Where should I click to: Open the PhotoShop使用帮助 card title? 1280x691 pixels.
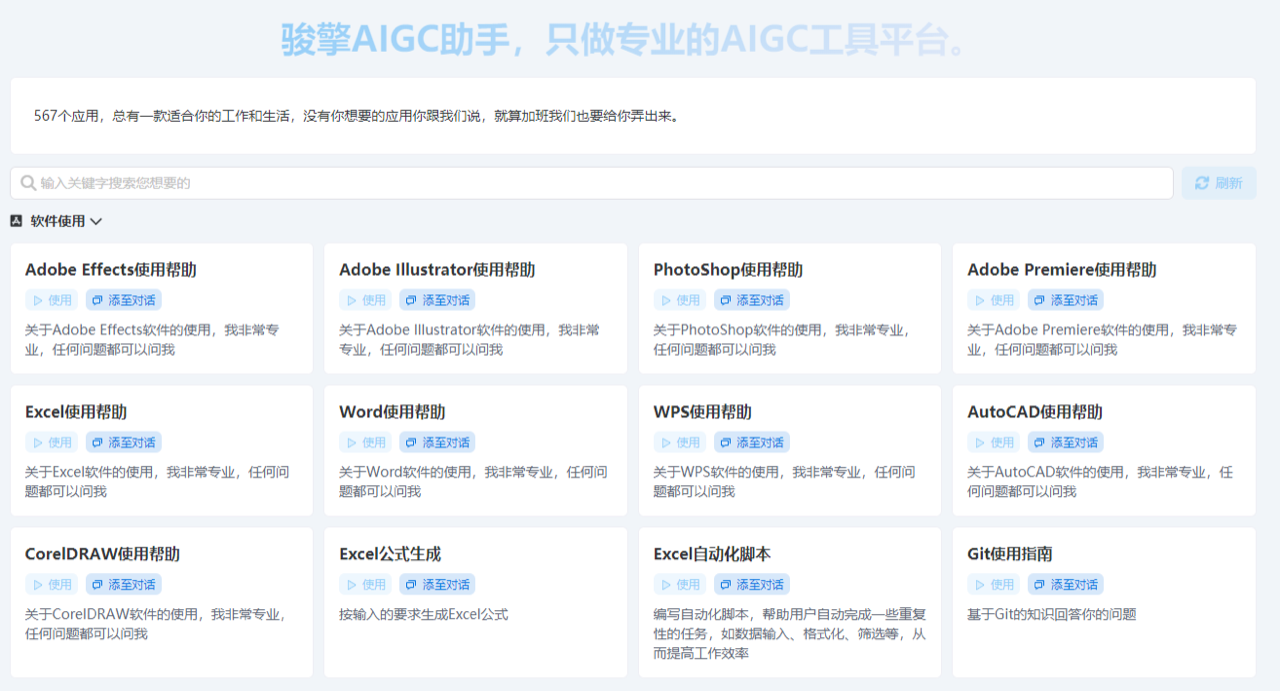(x=728, y=270)
